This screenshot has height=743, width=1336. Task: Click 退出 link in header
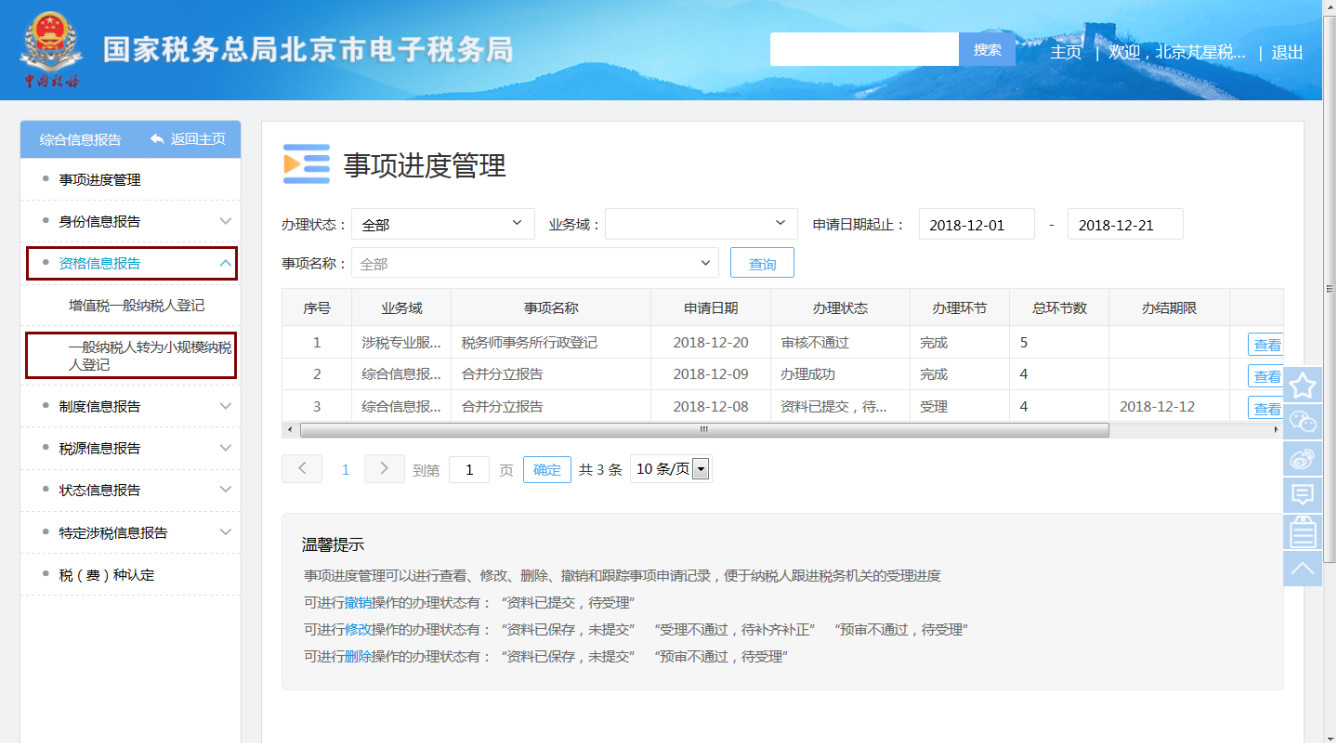1287,52
